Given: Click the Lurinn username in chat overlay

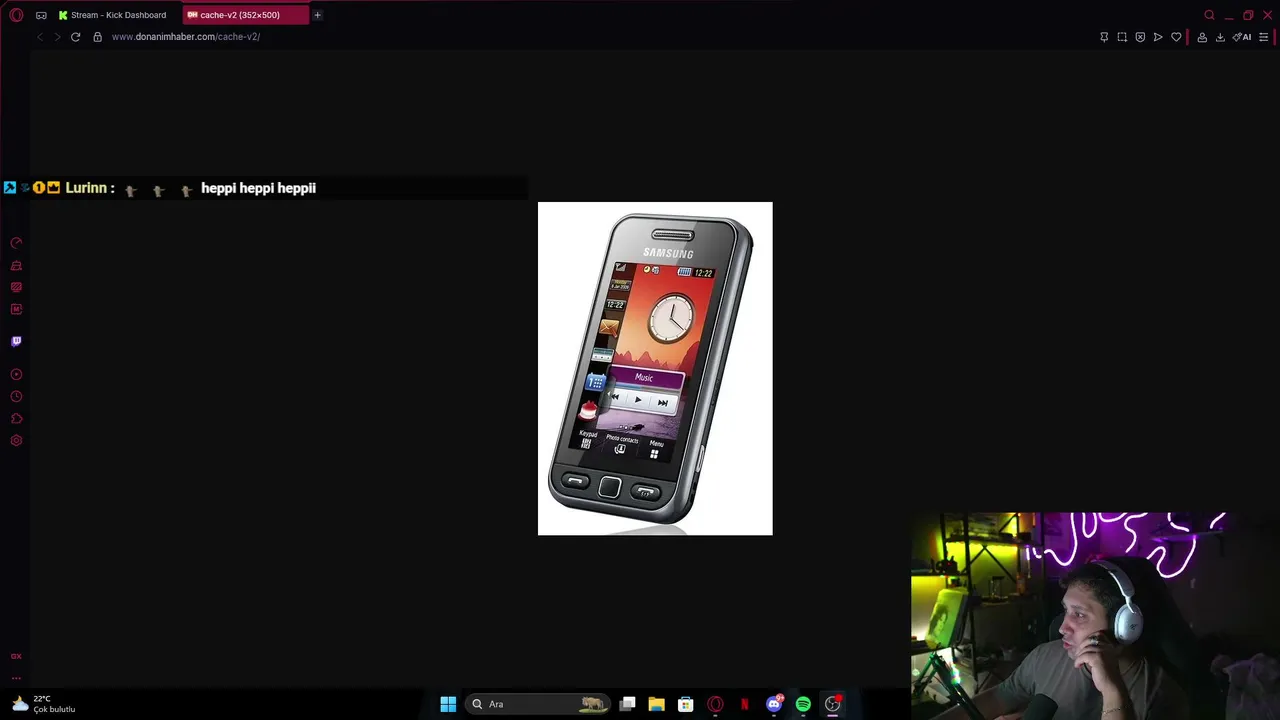Looking at the screenshot, I should point(86,188).
